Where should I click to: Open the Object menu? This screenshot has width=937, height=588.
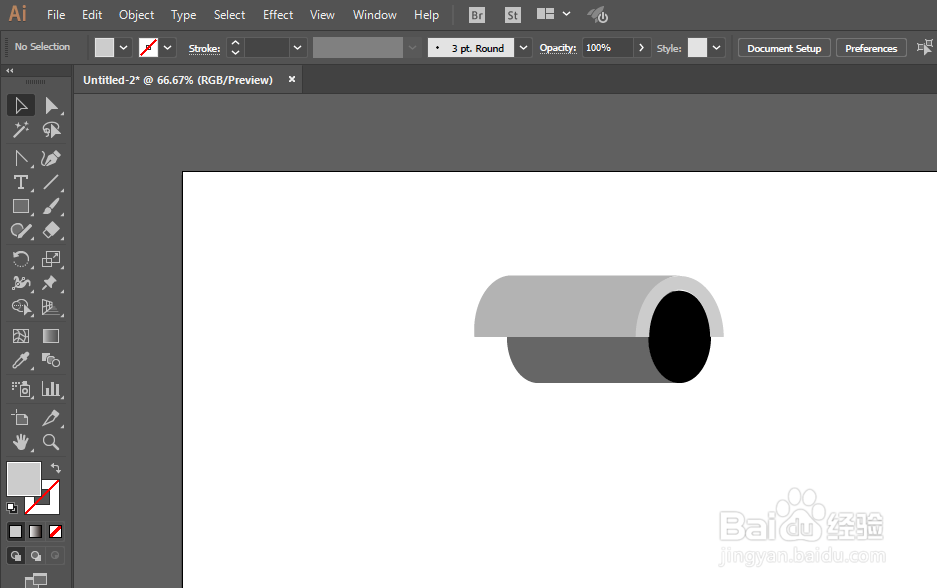(136, 15)
